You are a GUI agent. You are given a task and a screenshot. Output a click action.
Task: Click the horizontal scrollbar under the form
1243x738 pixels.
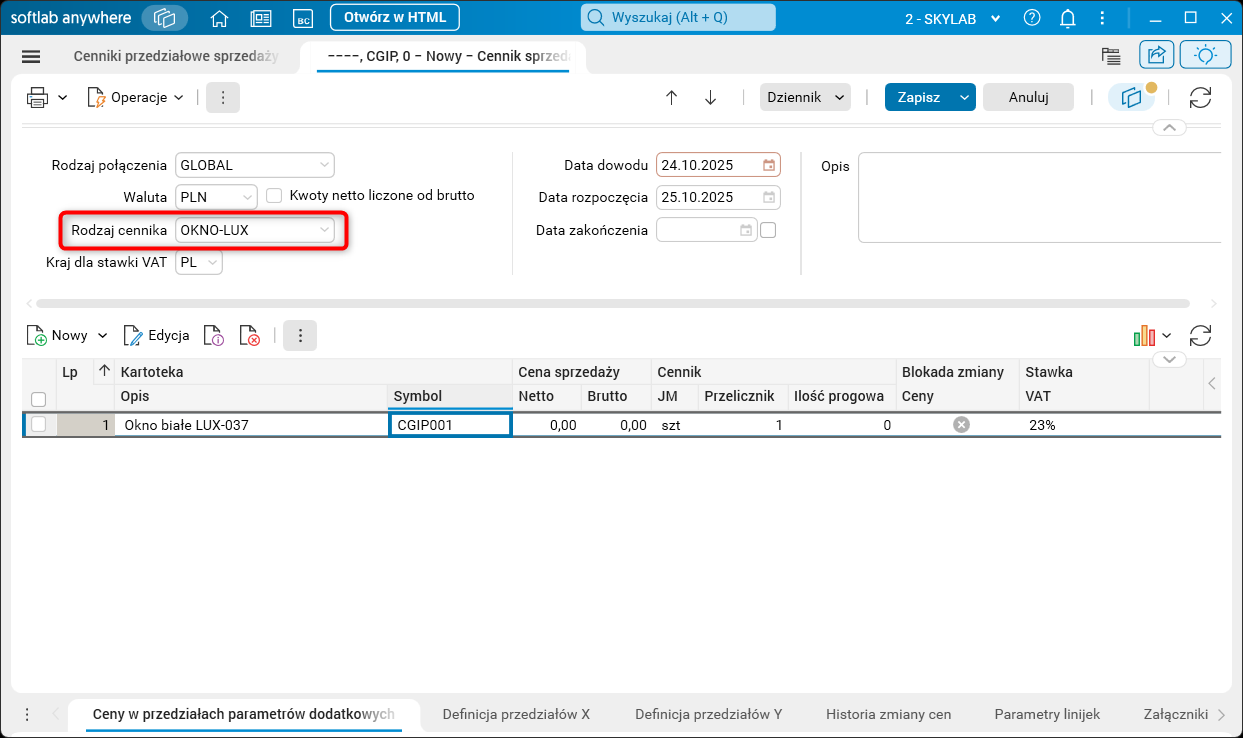(613, 303)
